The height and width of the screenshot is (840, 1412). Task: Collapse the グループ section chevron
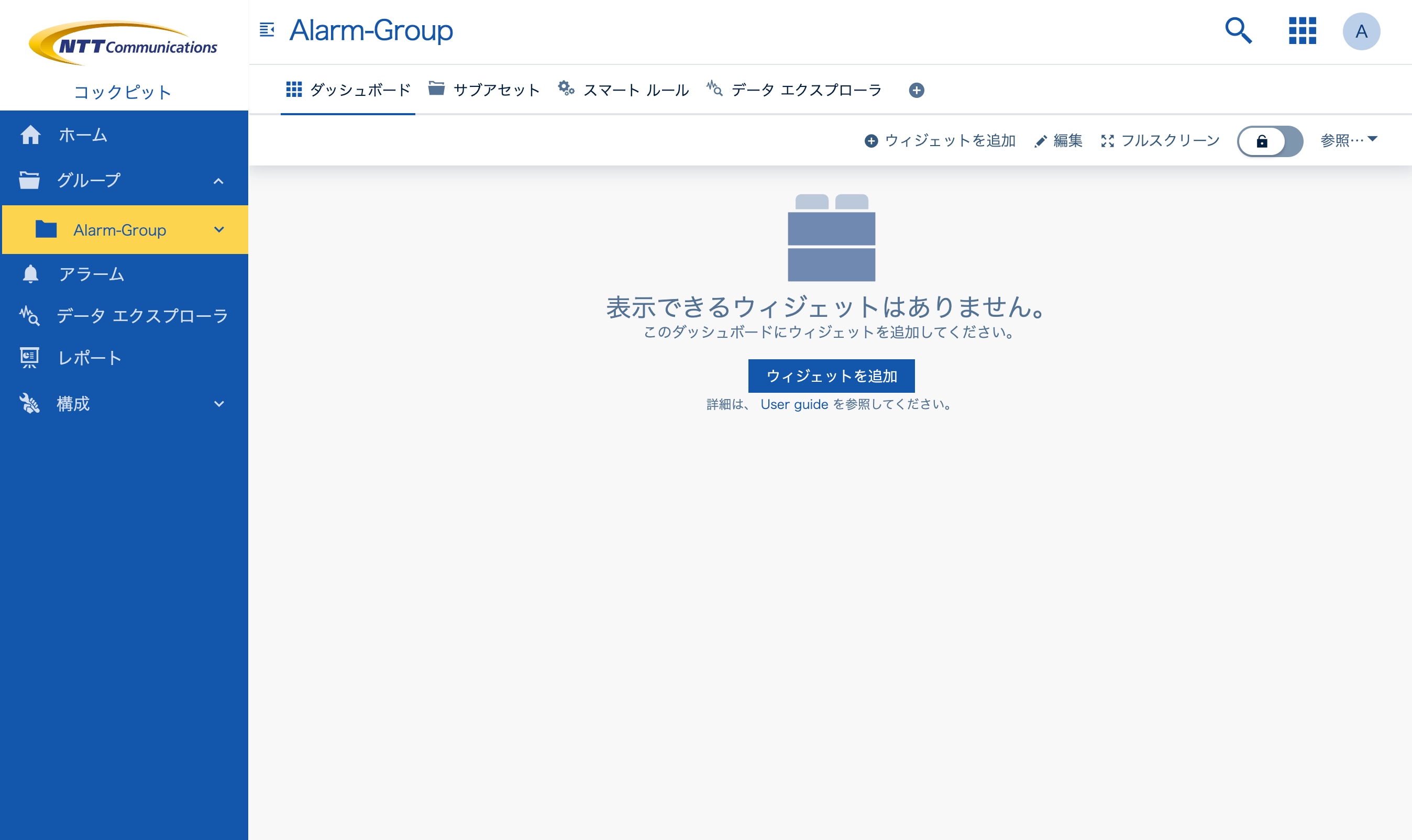pyautogui.click(x=218, y=181)
